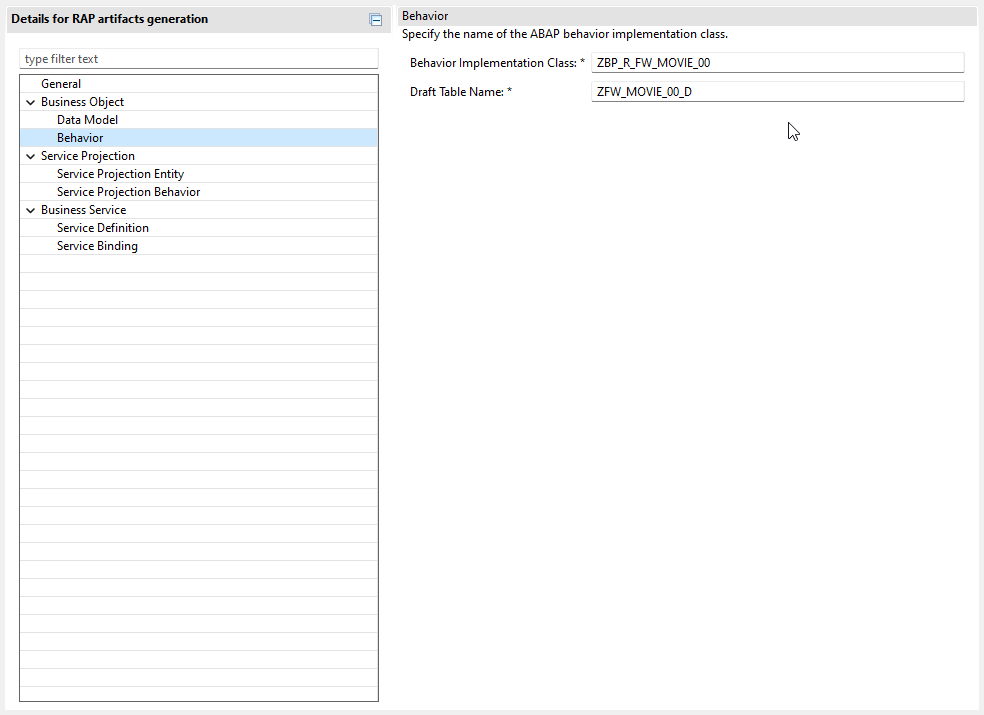Image resolution: width=984 pixels, height=715 pixels.
Task: Collapse the Service Projection tree node
Action: click(30, 156)
